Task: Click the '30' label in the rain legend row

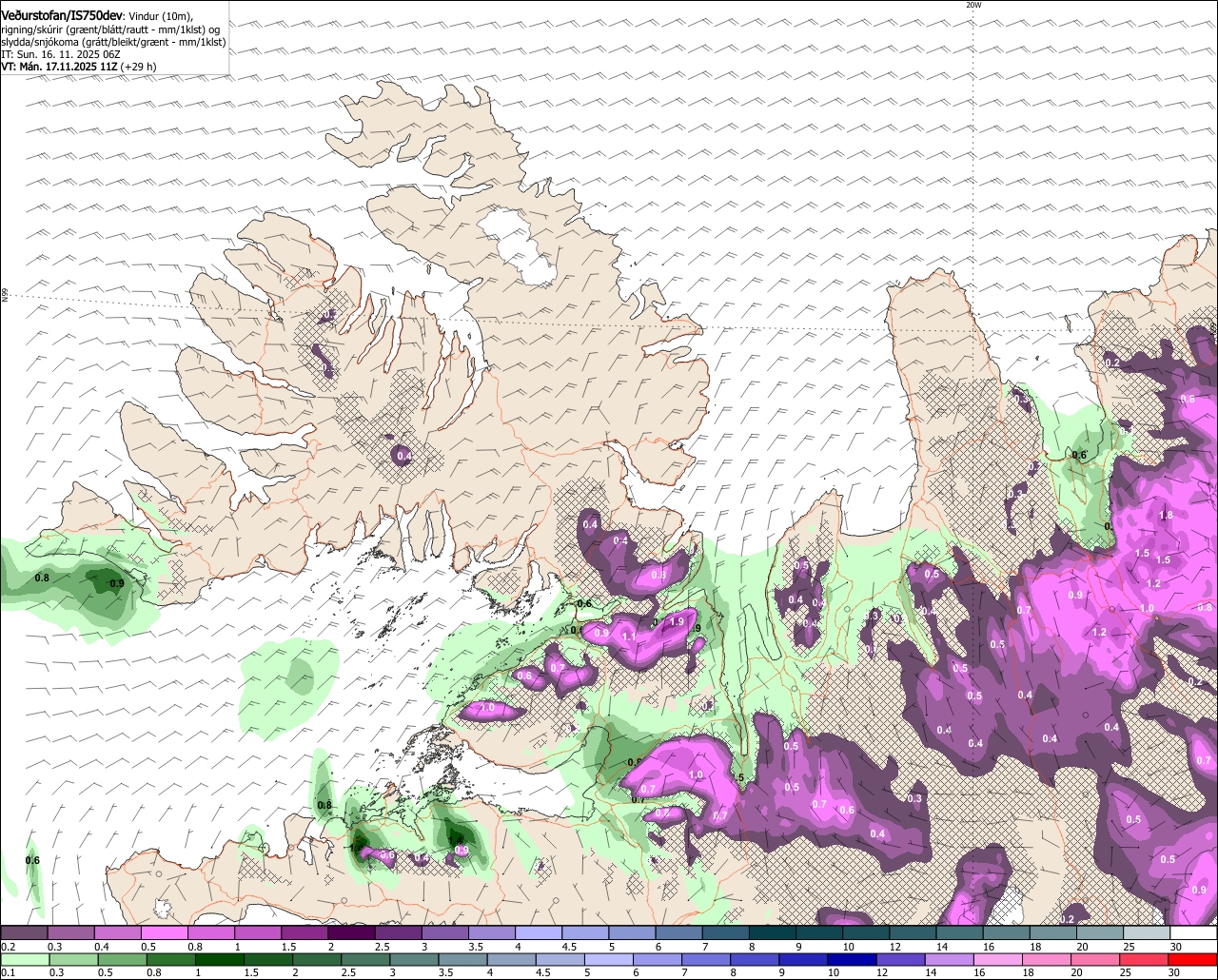Action: point(1173,972)
